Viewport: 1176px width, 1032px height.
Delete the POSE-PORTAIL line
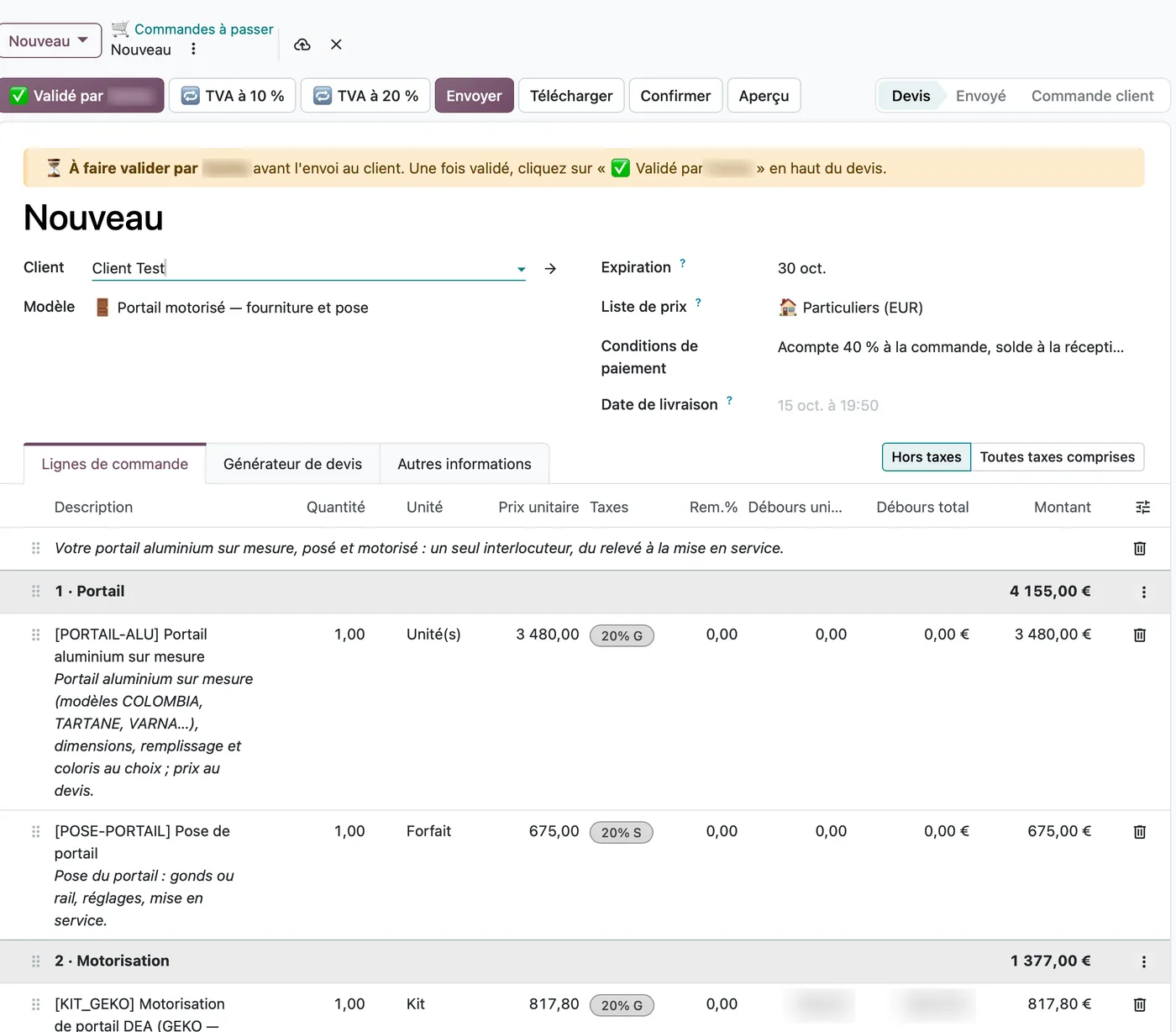pyautogui.click(x=1140, y=831)
